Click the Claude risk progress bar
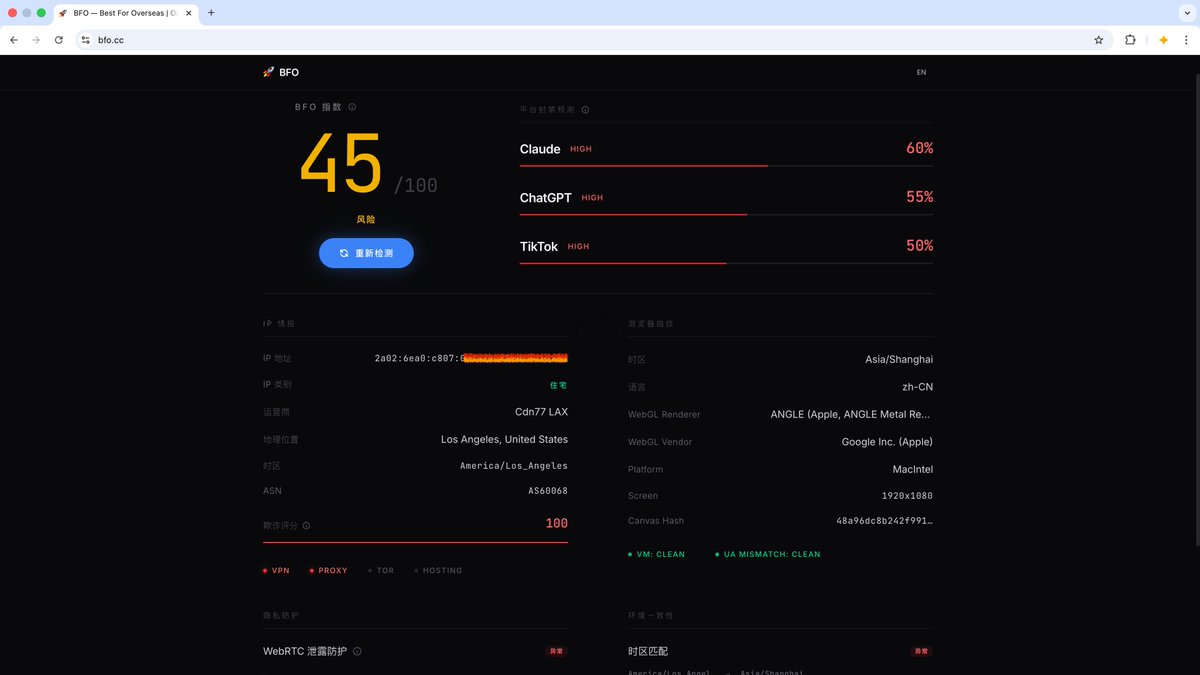 pos(726,166)
